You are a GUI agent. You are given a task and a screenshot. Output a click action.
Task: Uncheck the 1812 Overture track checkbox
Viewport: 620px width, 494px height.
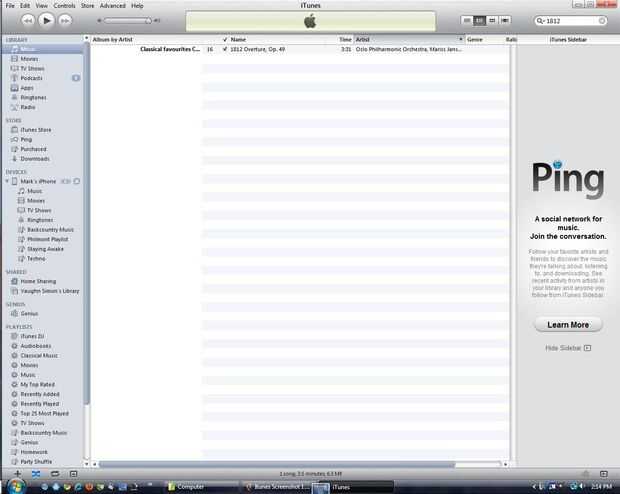click(x=225, y=49)
